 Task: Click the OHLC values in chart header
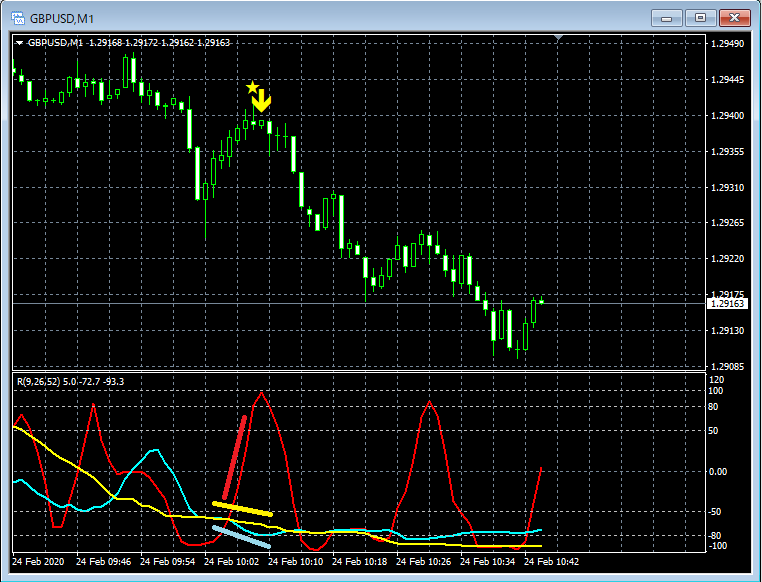pos(159,43)
